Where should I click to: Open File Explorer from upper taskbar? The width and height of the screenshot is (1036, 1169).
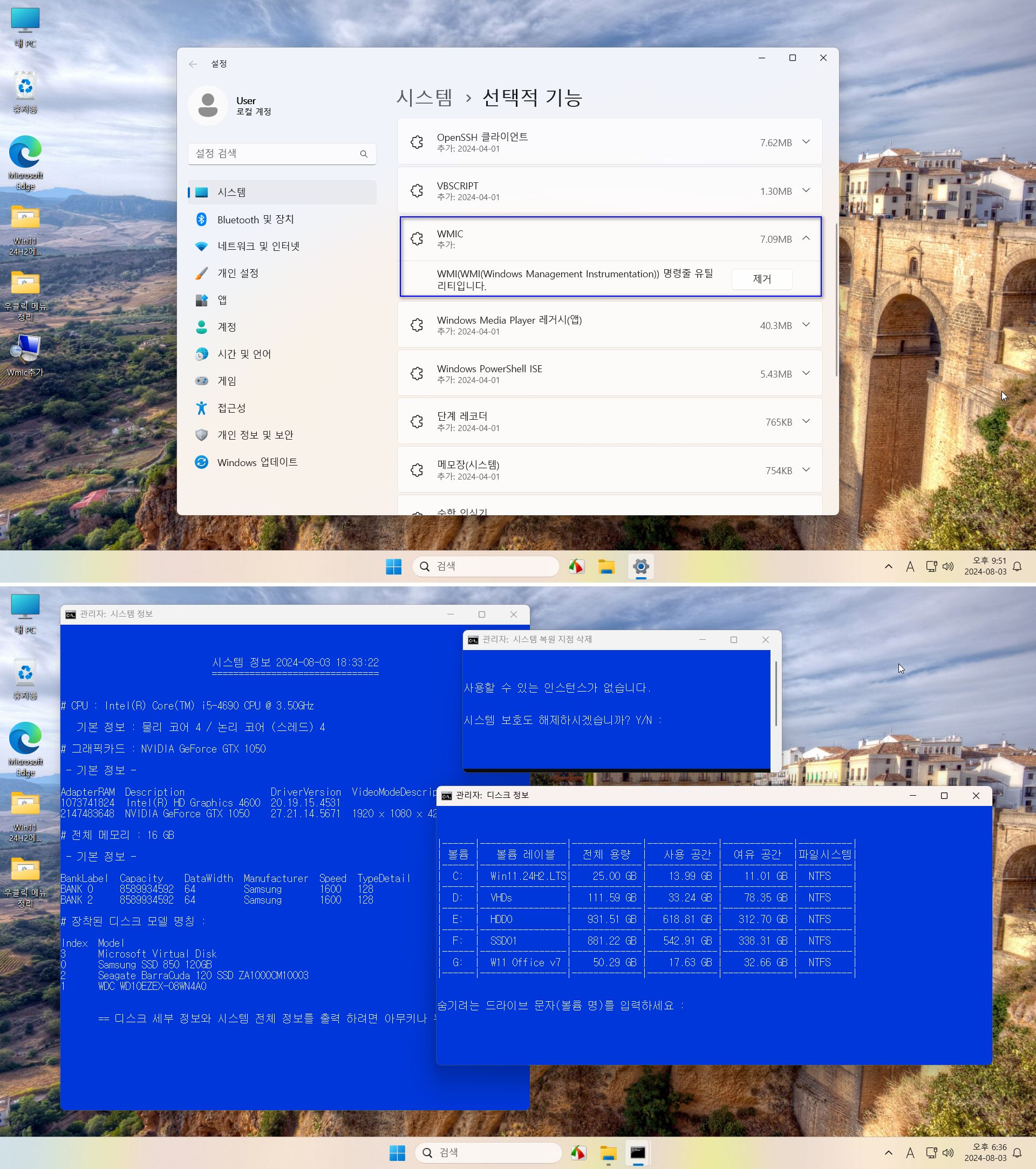pyautogui.click(x=606, y=567)
